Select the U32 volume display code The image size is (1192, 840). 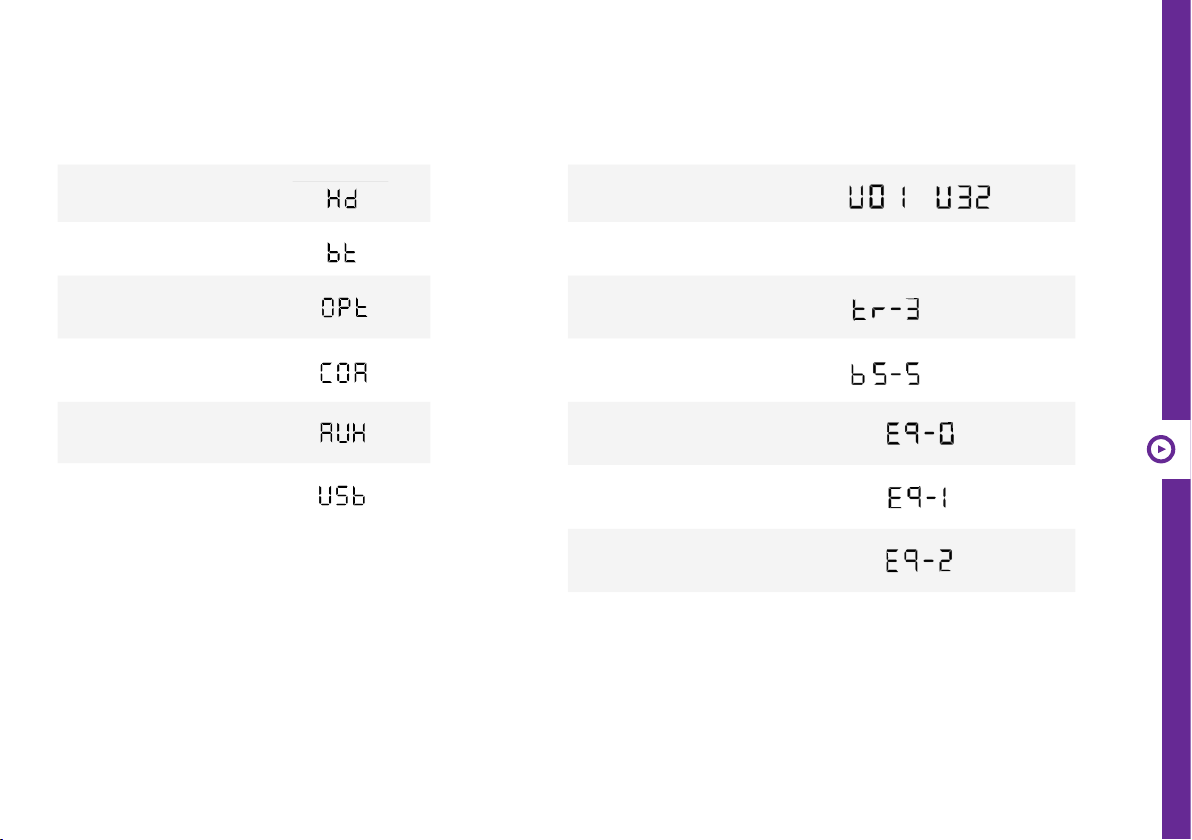(963, 198)
